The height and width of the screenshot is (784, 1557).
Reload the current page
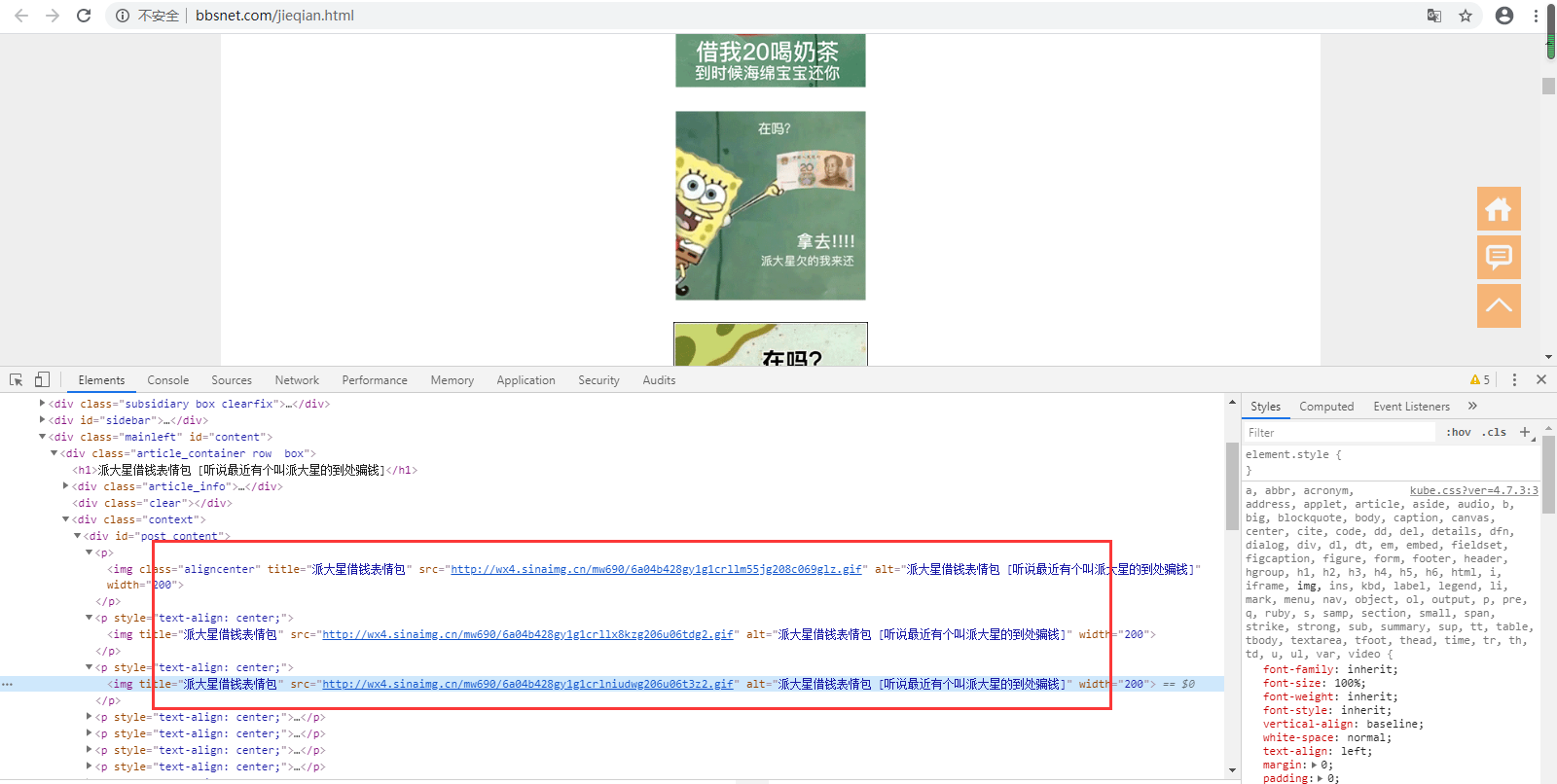84,16
